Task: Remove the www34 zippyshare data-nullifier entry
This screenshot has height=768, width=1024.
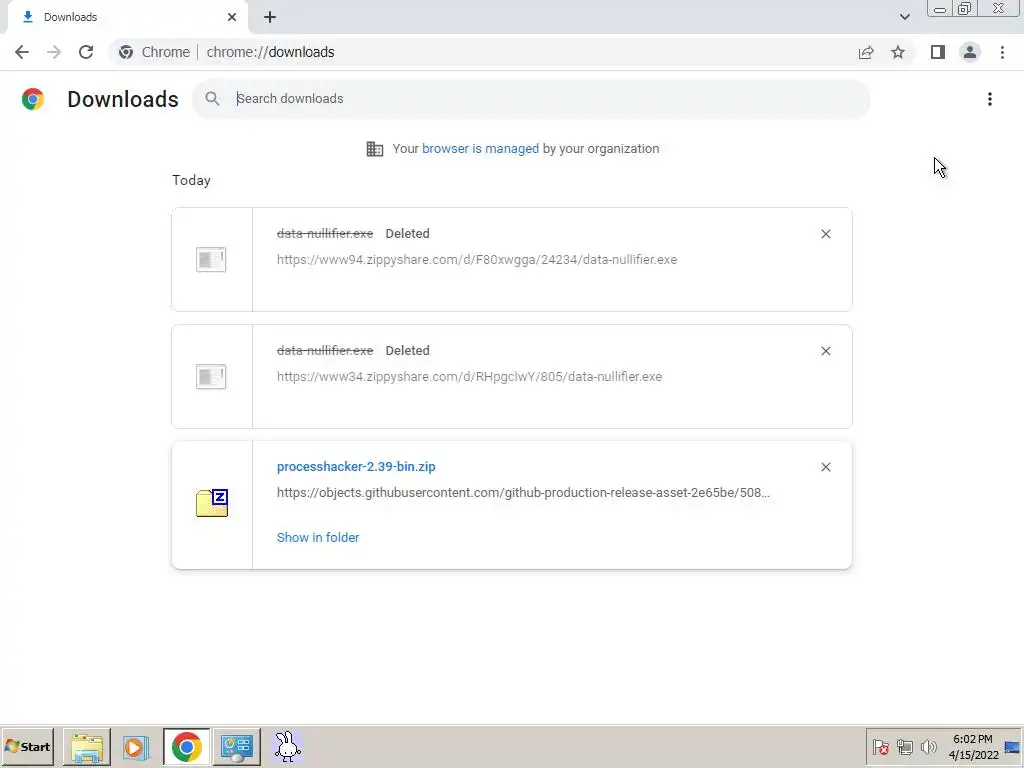Action: pos(825,351)
